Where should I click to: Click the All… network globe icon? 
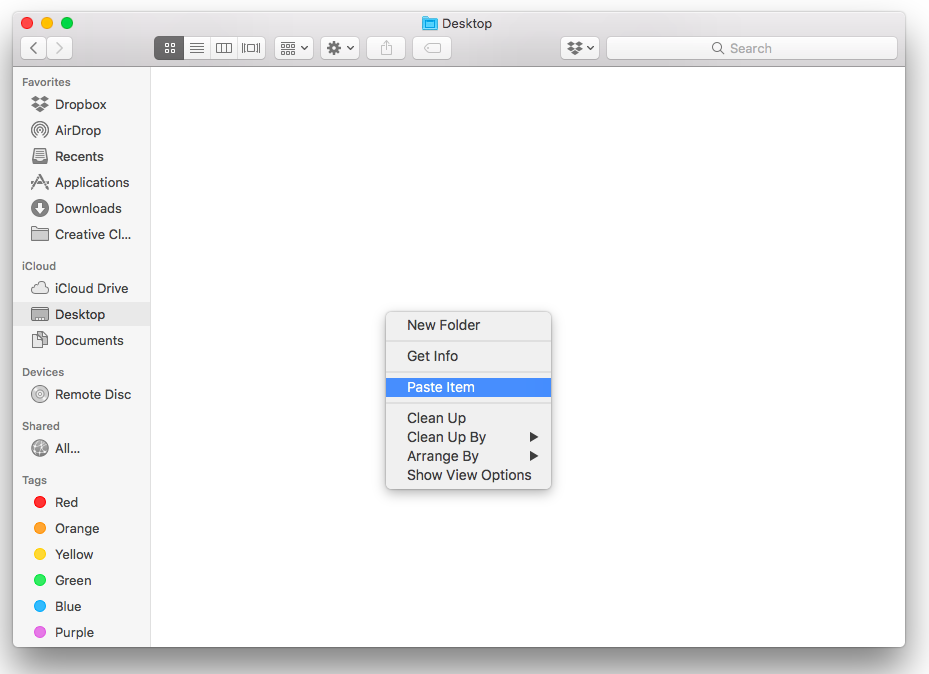tap(40, 448)
